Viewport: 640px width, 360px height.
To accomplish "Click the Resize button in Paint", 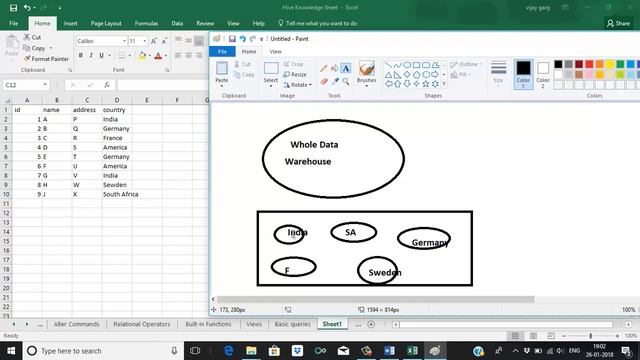I will point(295,74).
